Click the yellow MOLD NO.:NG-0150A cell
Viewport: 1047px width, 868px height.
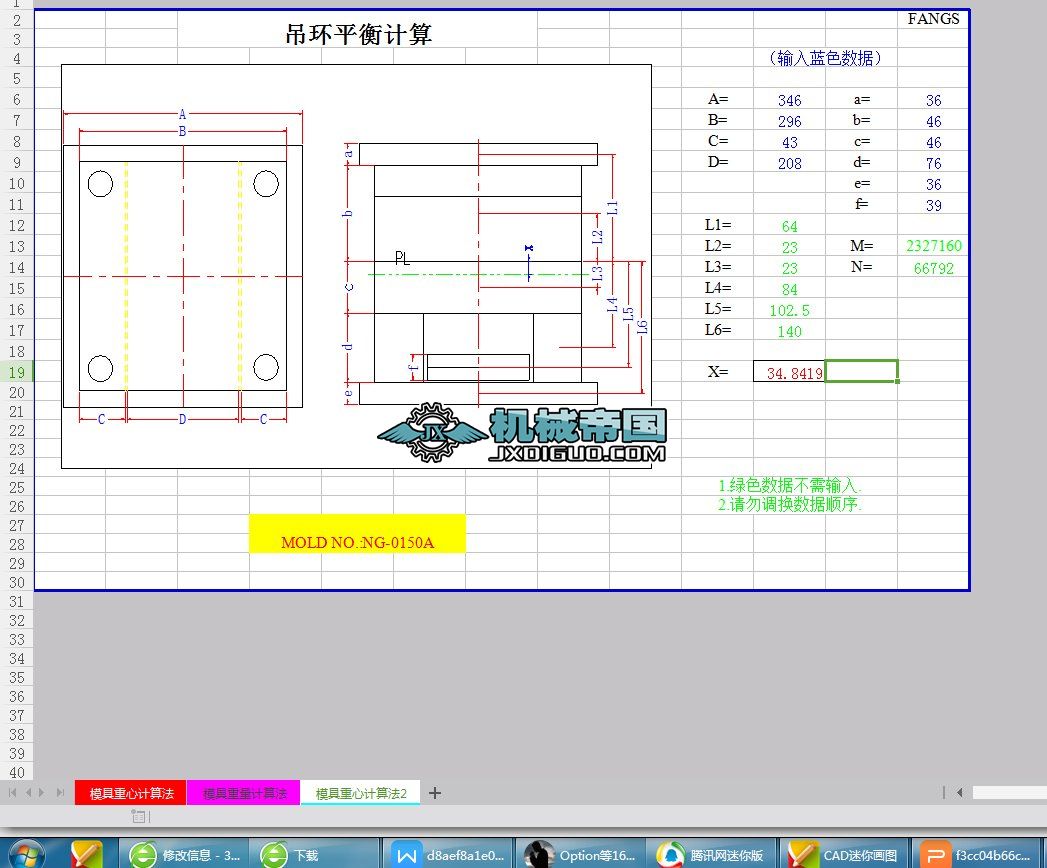pyautogui.click(x=357, y=534)
